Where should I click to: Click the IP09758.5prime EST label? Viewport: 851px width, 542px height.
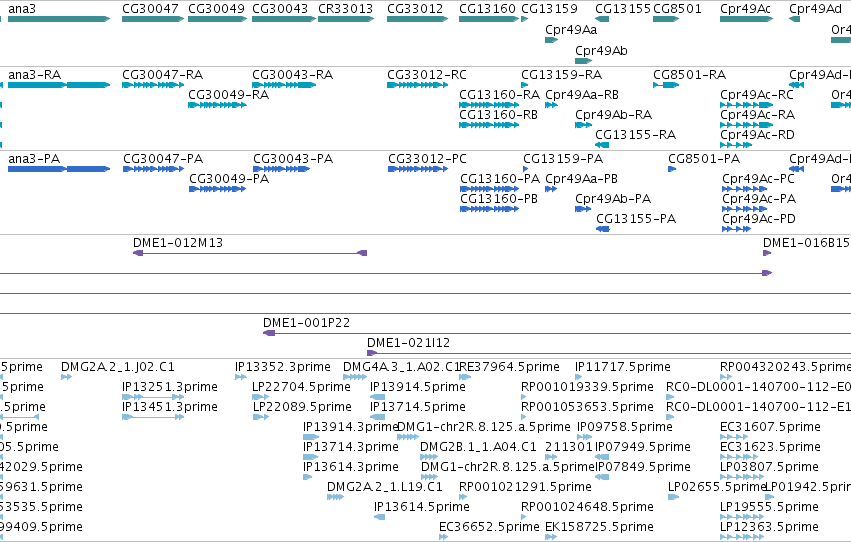click(x=625, y=426)
